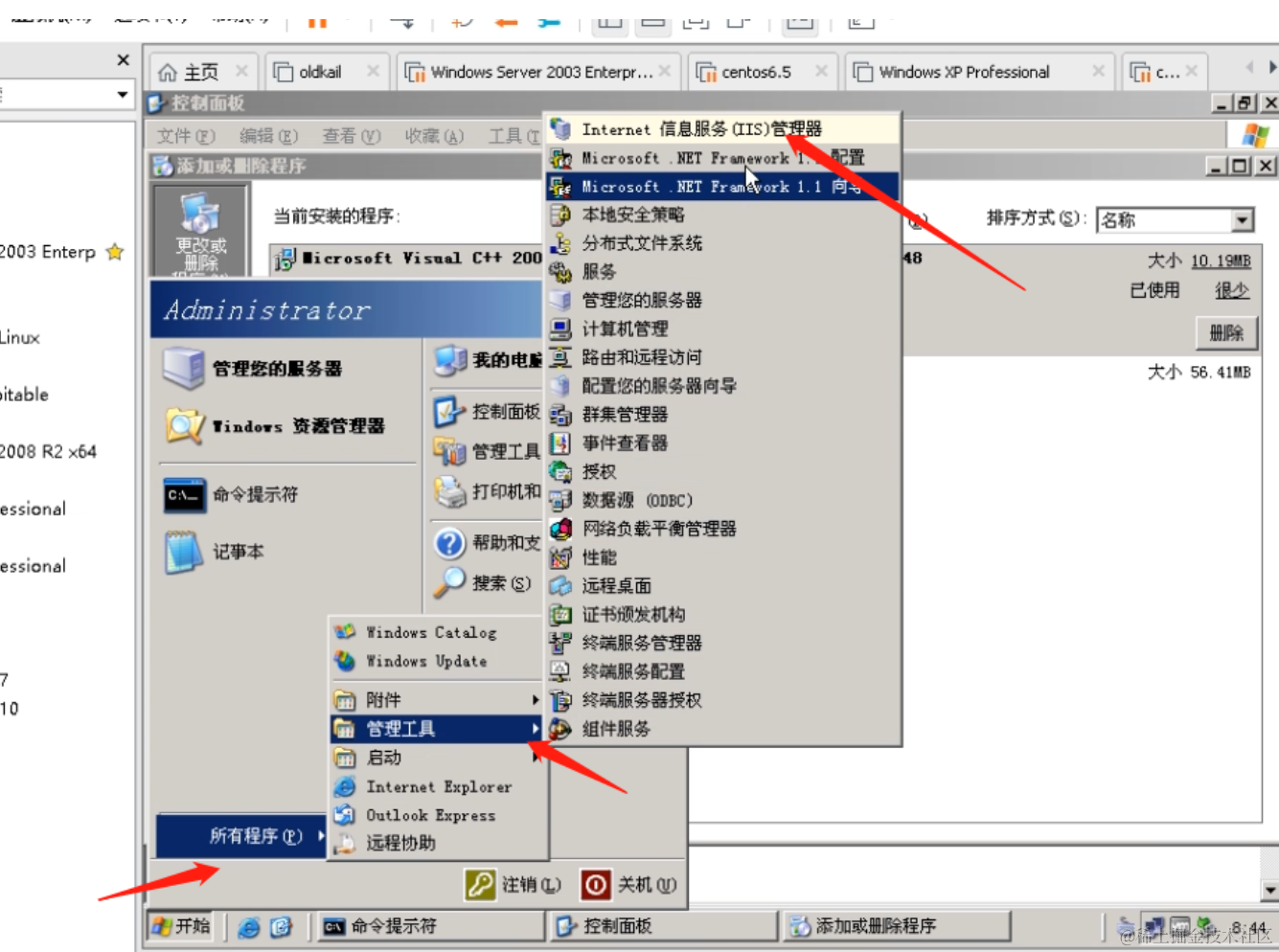
Task: Click the 配置您的服务器向导 icon
Action: tap(560, 386)
